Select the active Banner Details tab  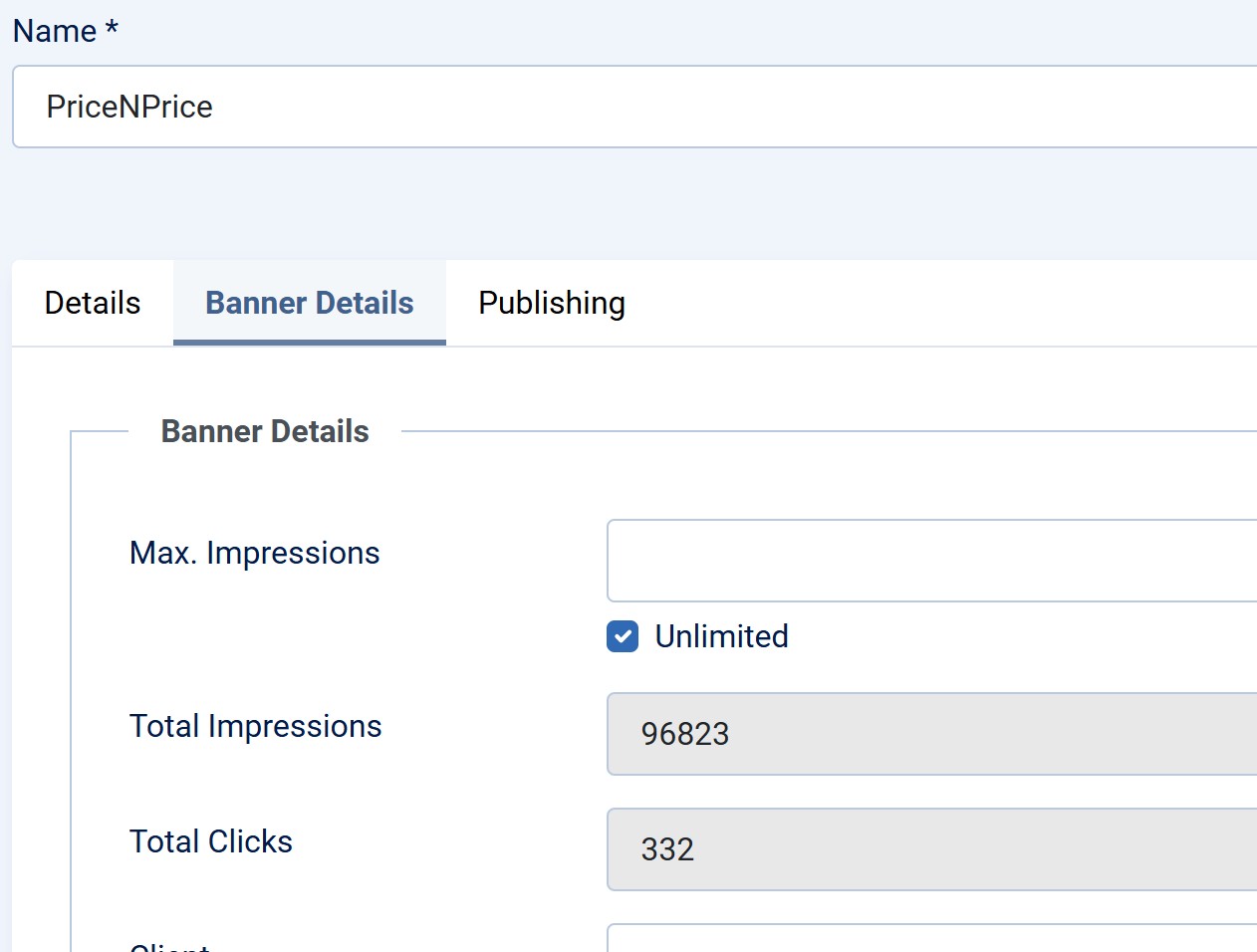(x=309, y=303)
